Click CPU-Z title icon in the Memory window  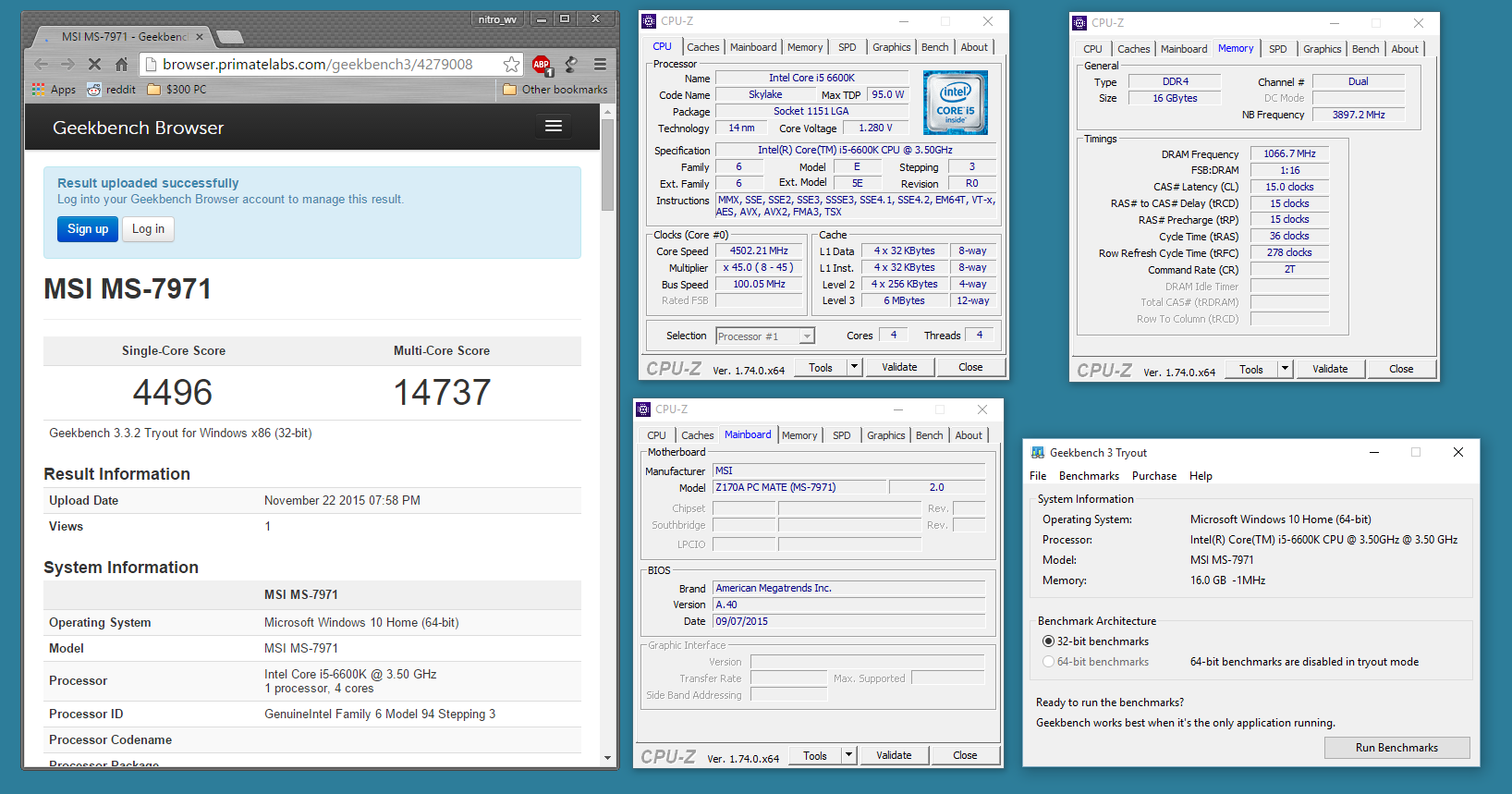click(1079, 23)
